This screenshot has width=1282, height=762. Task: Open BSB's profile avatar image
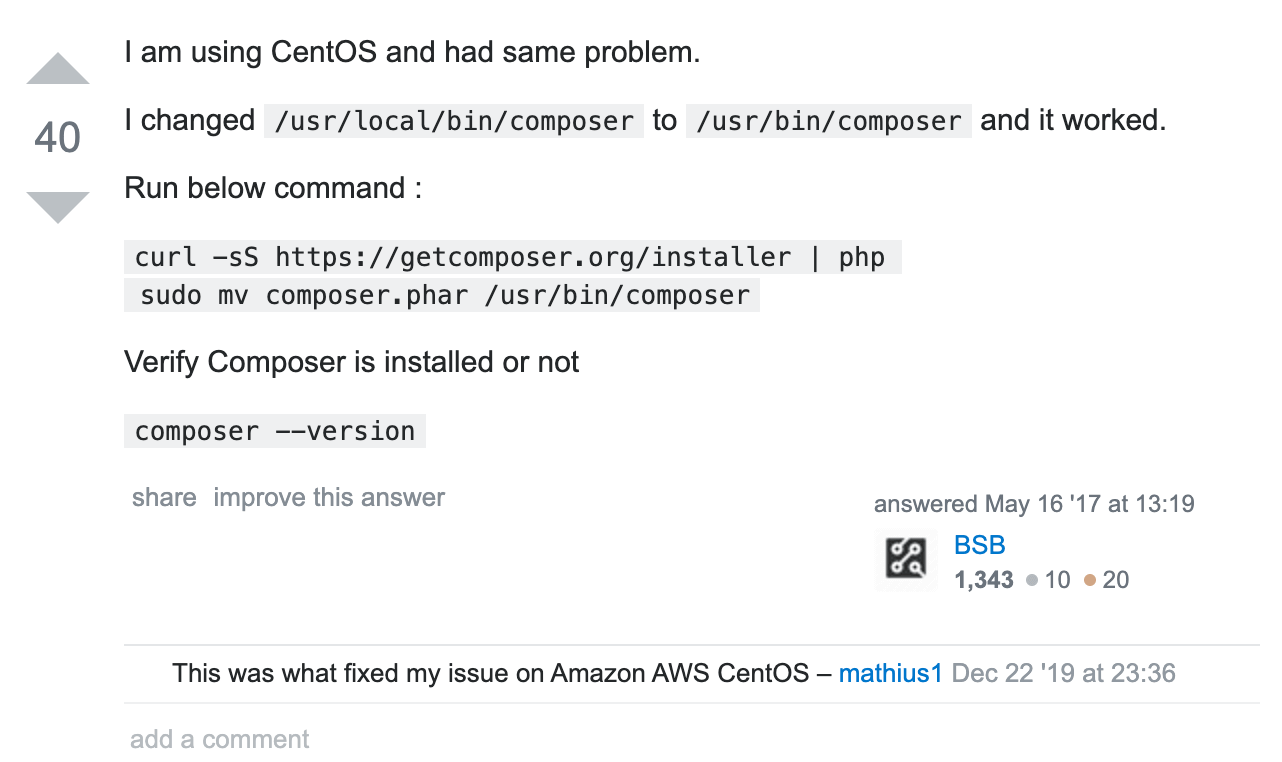[906, 560]
